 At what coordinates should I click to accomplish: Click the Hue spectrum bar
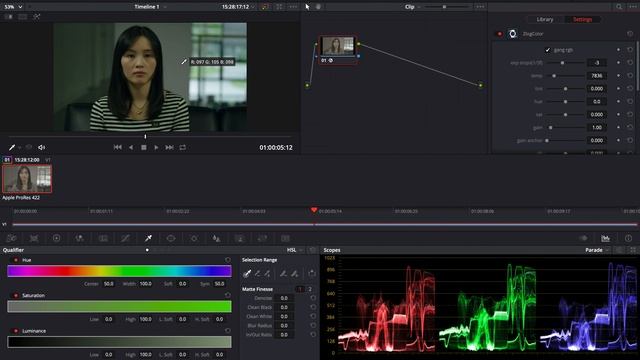pos(119,271)
